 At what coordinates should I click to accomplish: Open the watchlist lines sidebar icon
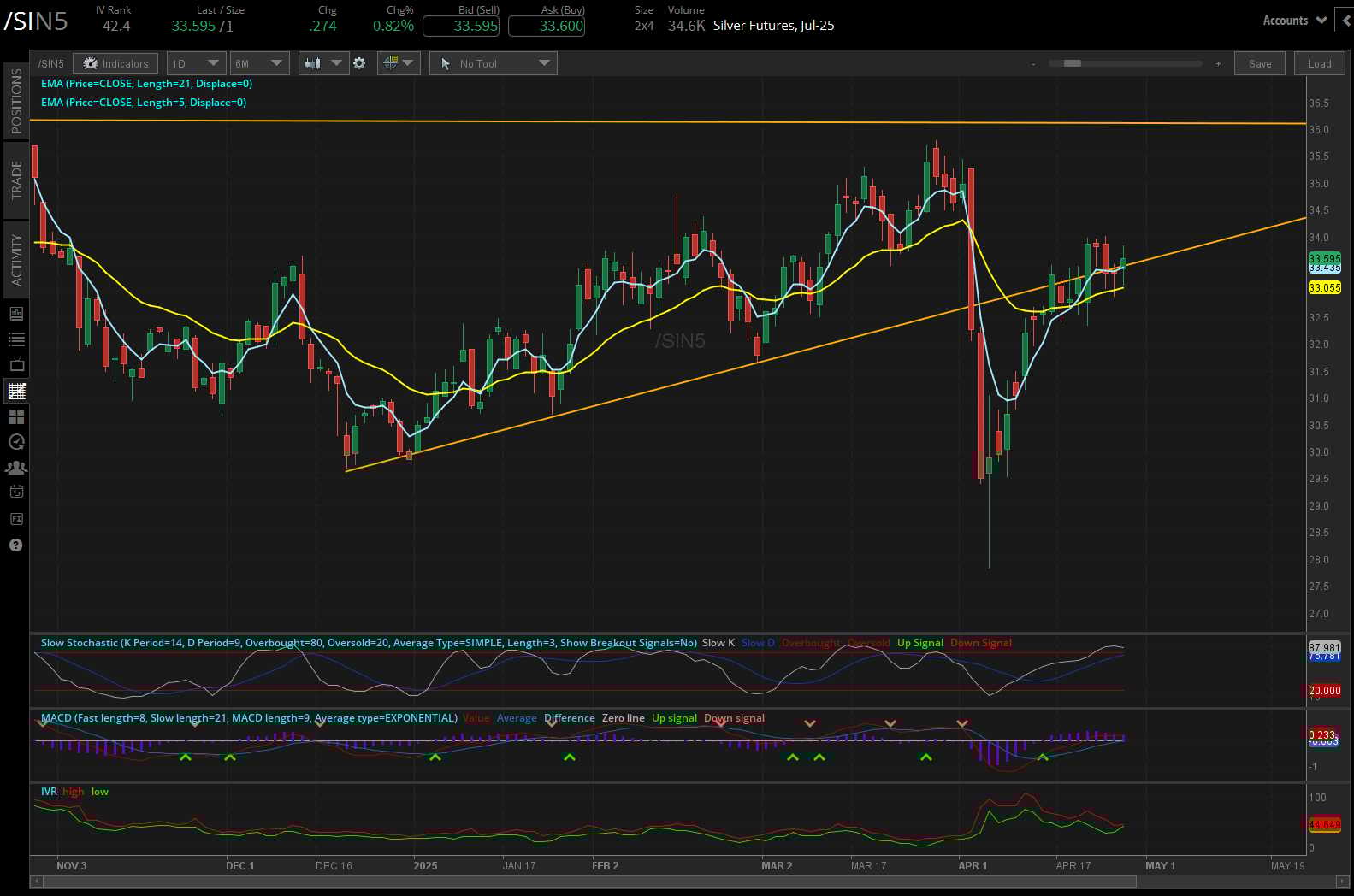(16, 339)
